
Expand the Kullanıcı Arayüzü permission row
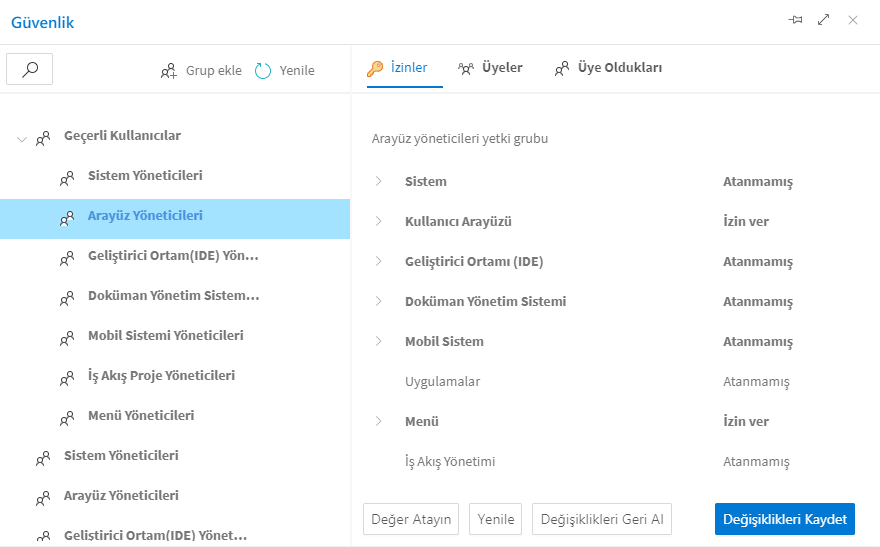click(x=379, y=221)
